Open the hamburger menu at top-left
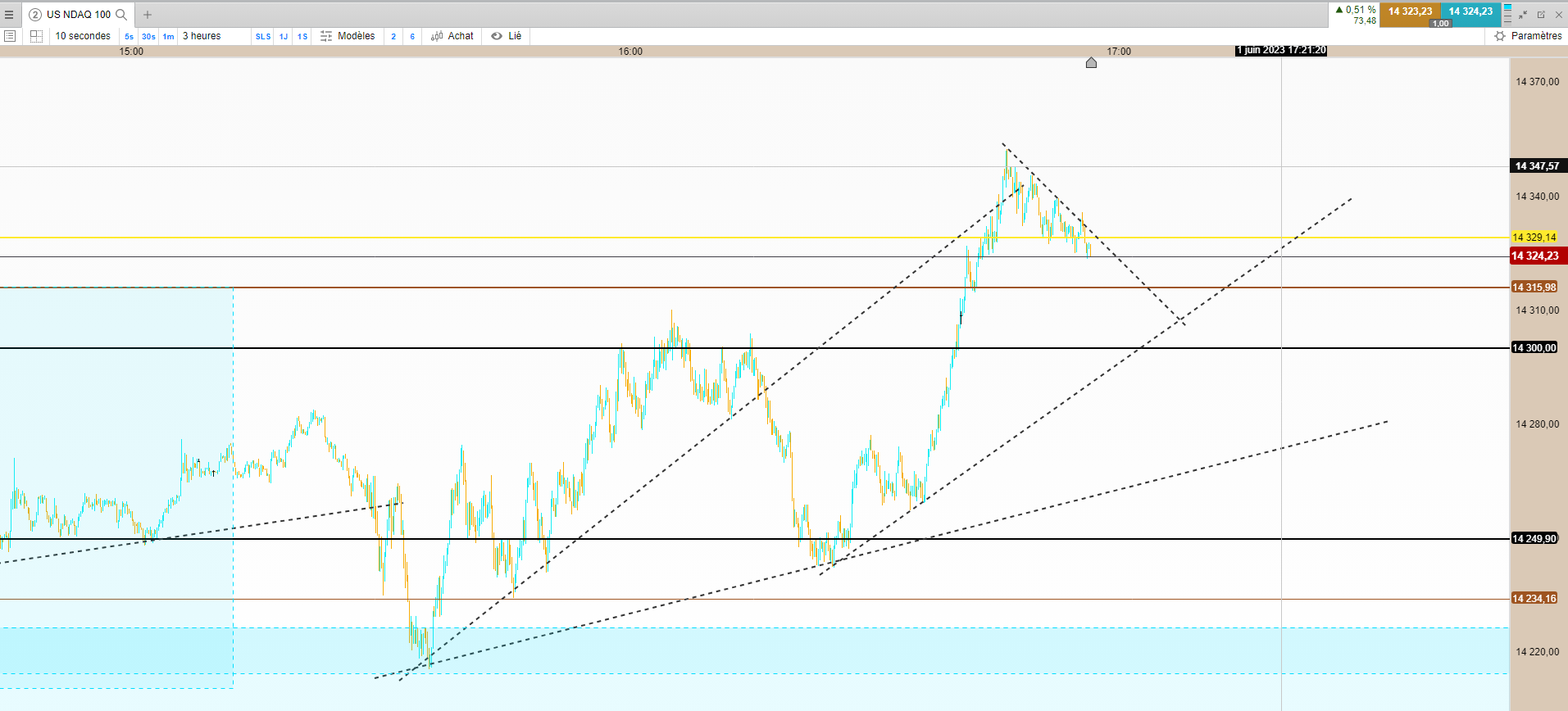Screen dimensions: 1568x711 pos(9,15)
